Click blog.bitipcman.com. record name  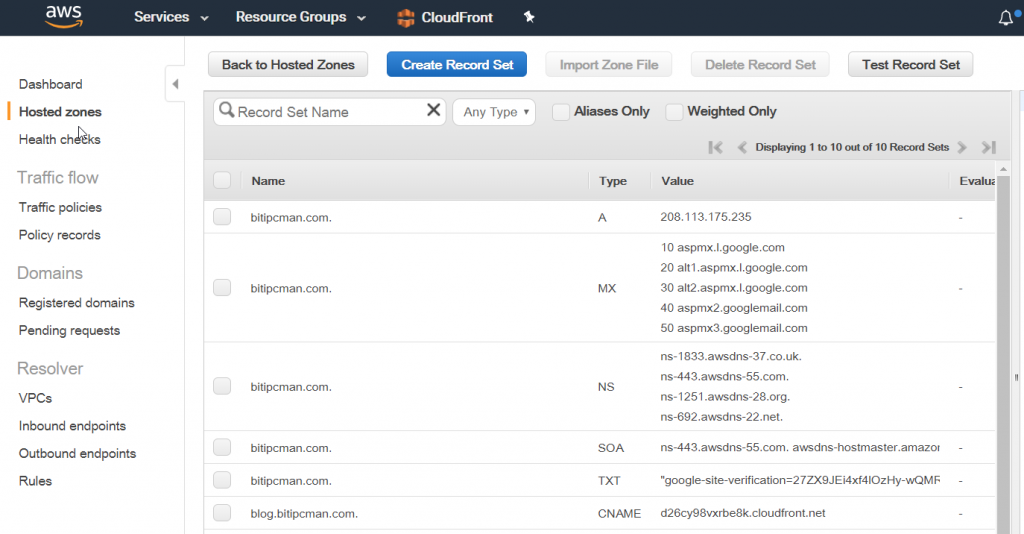point(304,514)
